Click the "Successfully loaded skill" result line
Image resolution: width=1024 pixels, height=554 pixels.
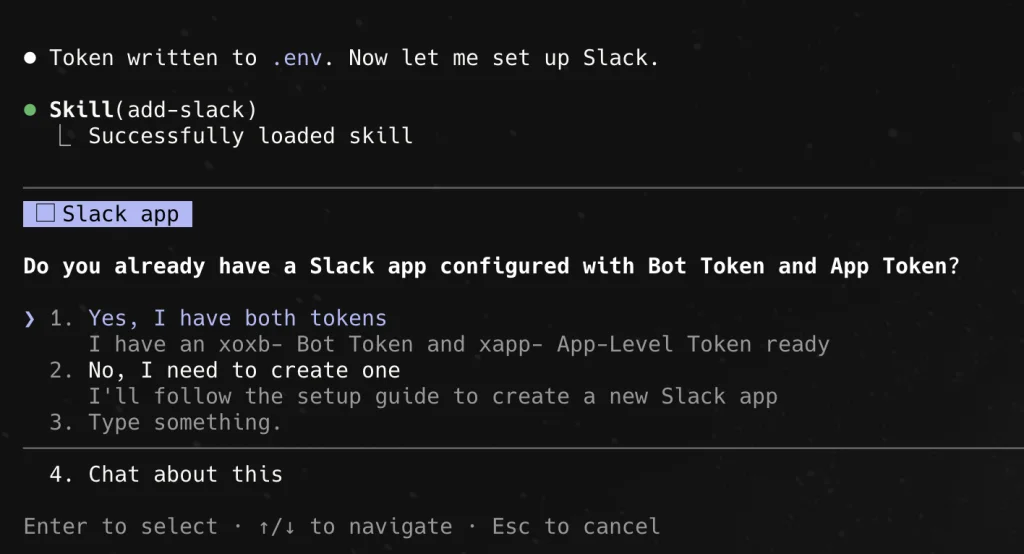click(x=250, y=137)
